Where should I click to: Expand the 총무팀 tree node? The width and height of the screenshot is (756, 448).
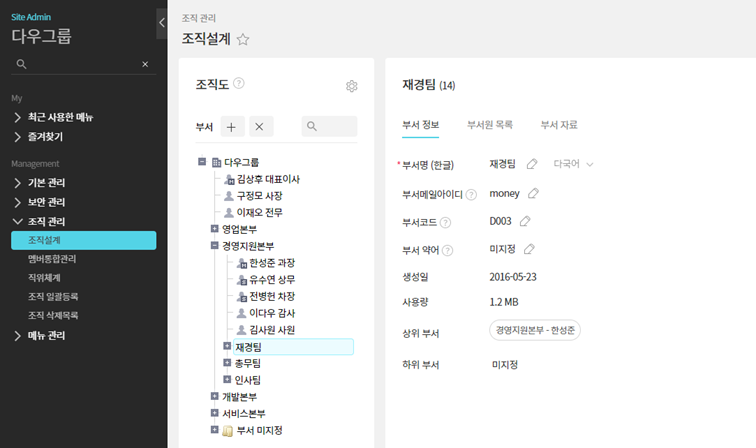(227, 363)
